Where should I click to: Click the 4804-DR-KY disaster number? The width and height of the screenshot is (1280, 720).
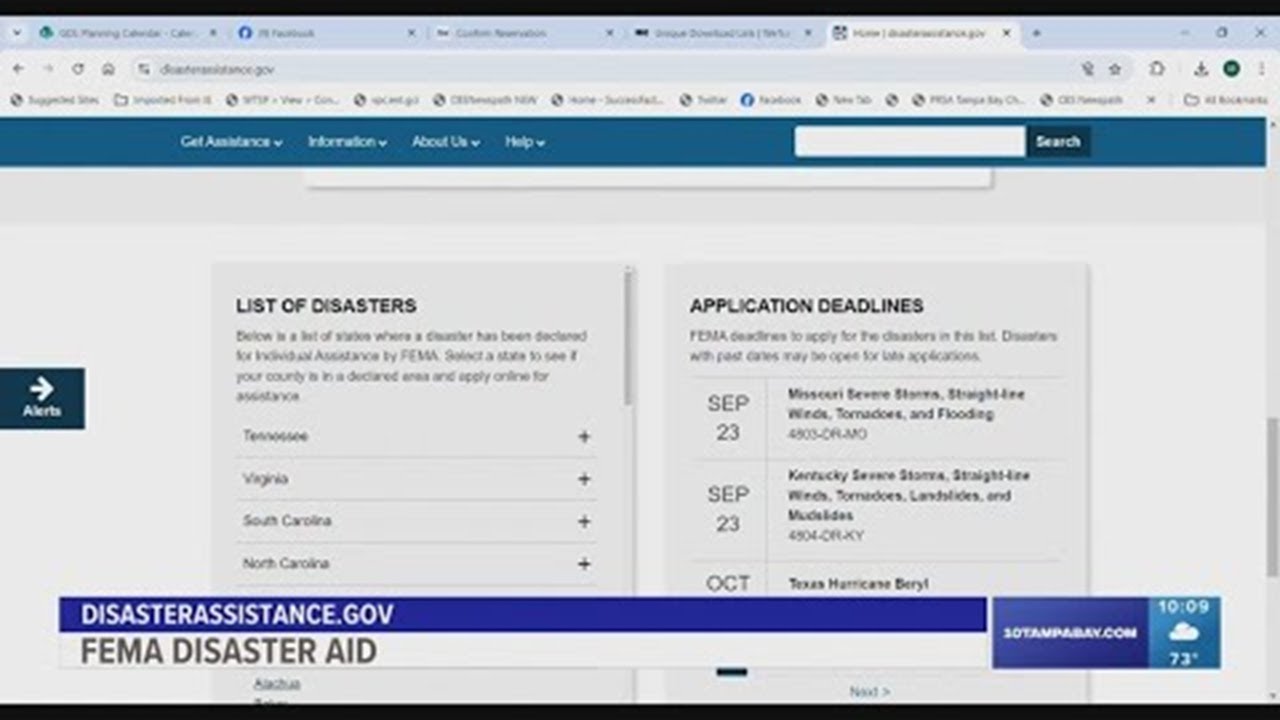pos(825,536)
